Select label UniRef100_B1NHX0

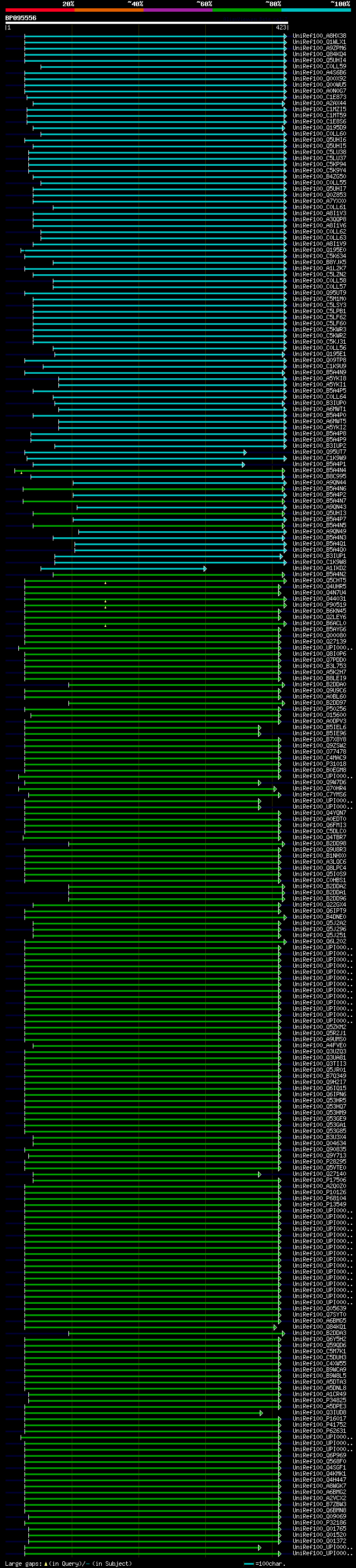(319, 856)
